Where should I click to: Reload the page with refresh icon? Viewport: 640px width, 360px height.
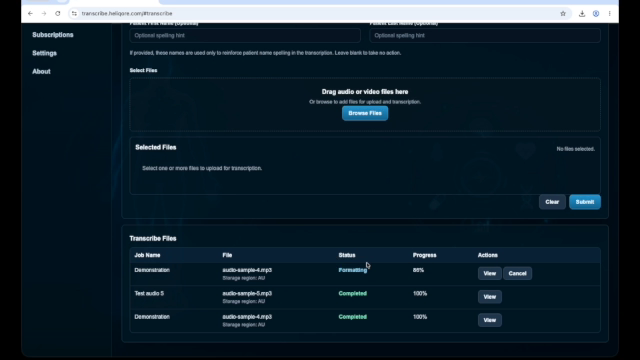[58, 13]
